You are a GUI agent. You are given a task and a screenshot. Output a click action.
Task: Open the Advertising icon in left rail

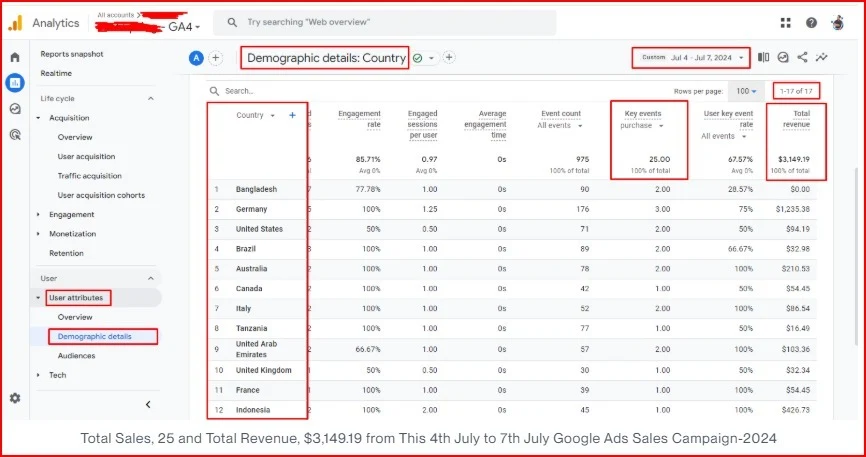15,134
